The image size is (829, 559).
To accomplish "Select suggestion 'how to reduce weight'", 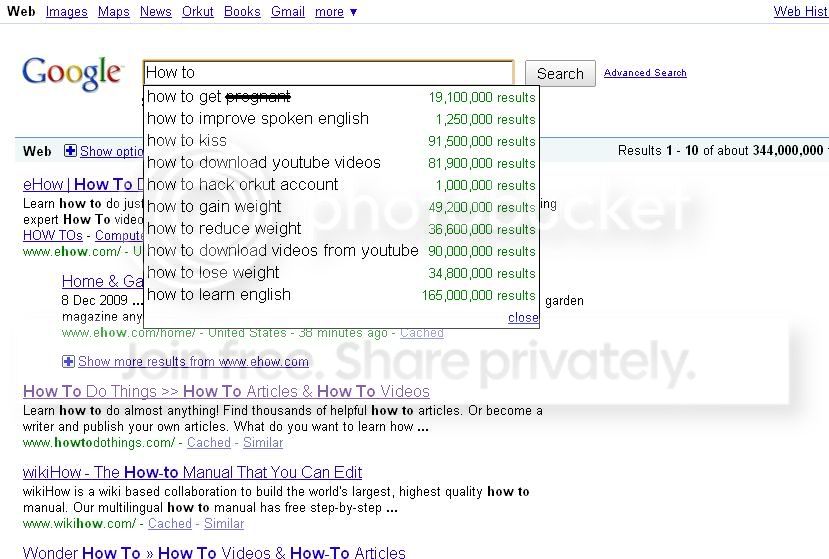I will (x=342, y=229).
